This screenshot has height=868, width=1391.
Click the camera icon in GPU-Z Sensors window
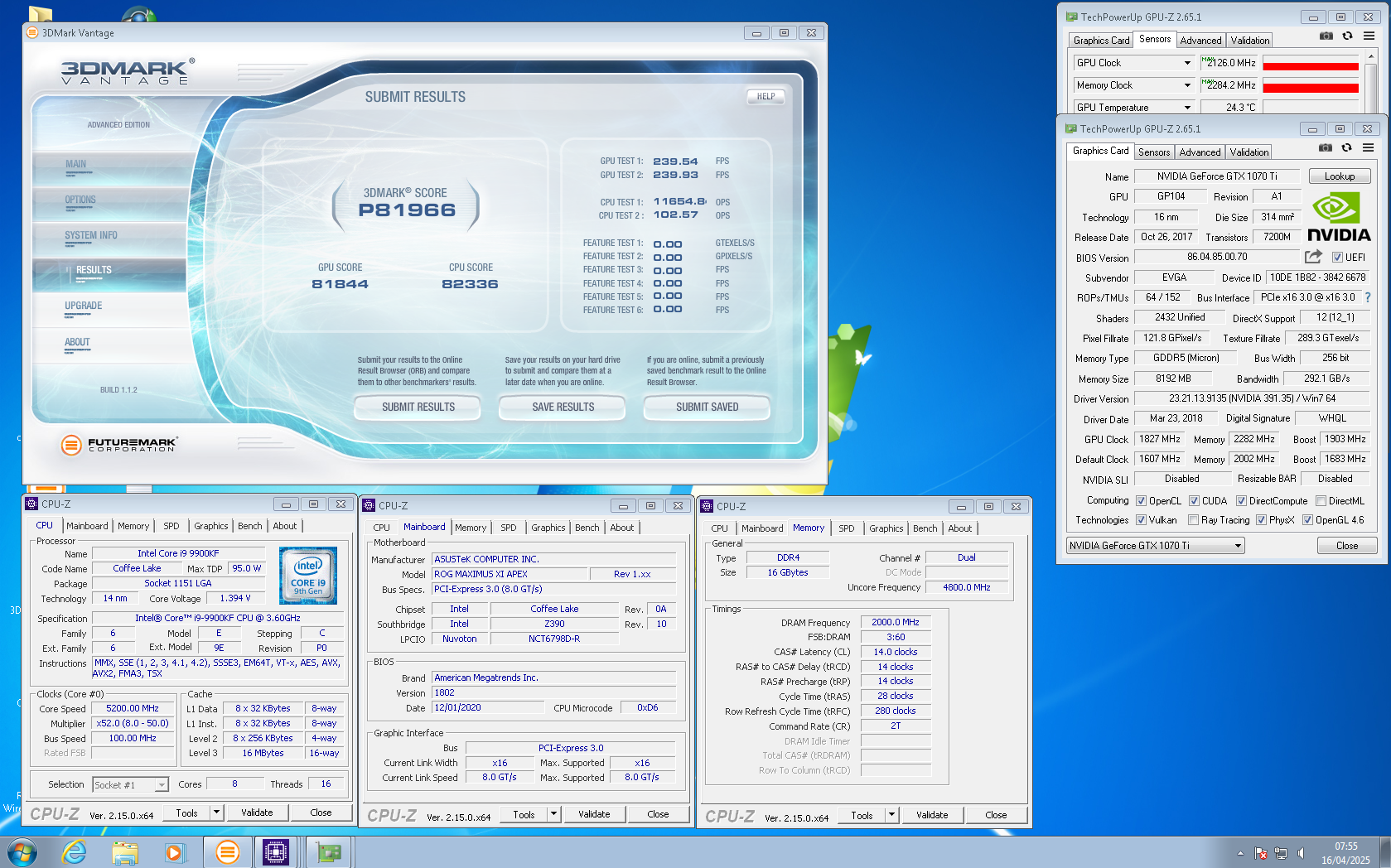click(1326, 36)
